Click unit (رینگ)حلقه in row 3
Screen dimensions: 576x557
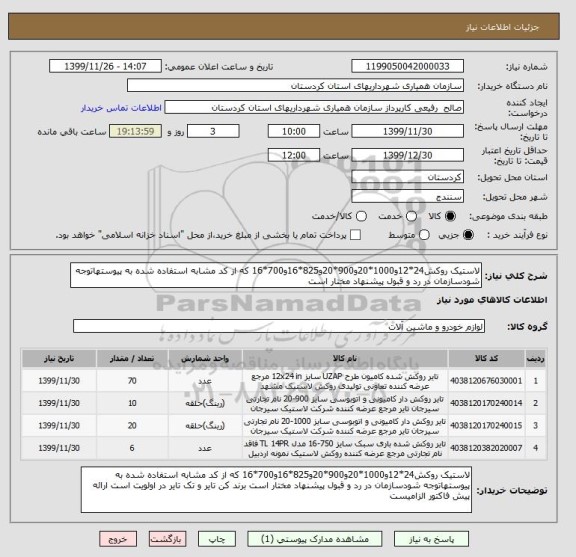[205, 426]
